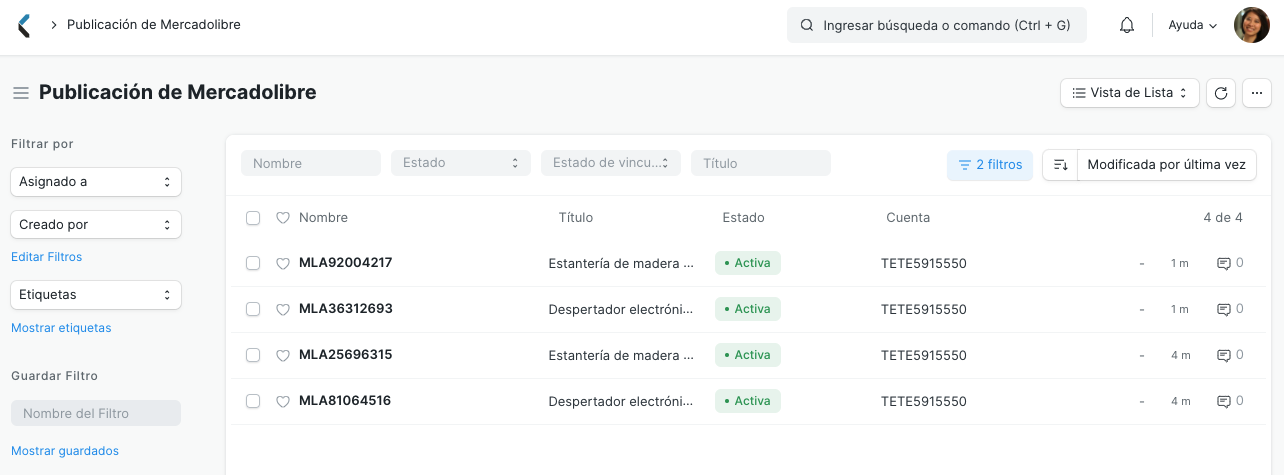Screen dimensions: 1284x475
Task: Open record MLA25696315
Action: [x=345, y=355]
